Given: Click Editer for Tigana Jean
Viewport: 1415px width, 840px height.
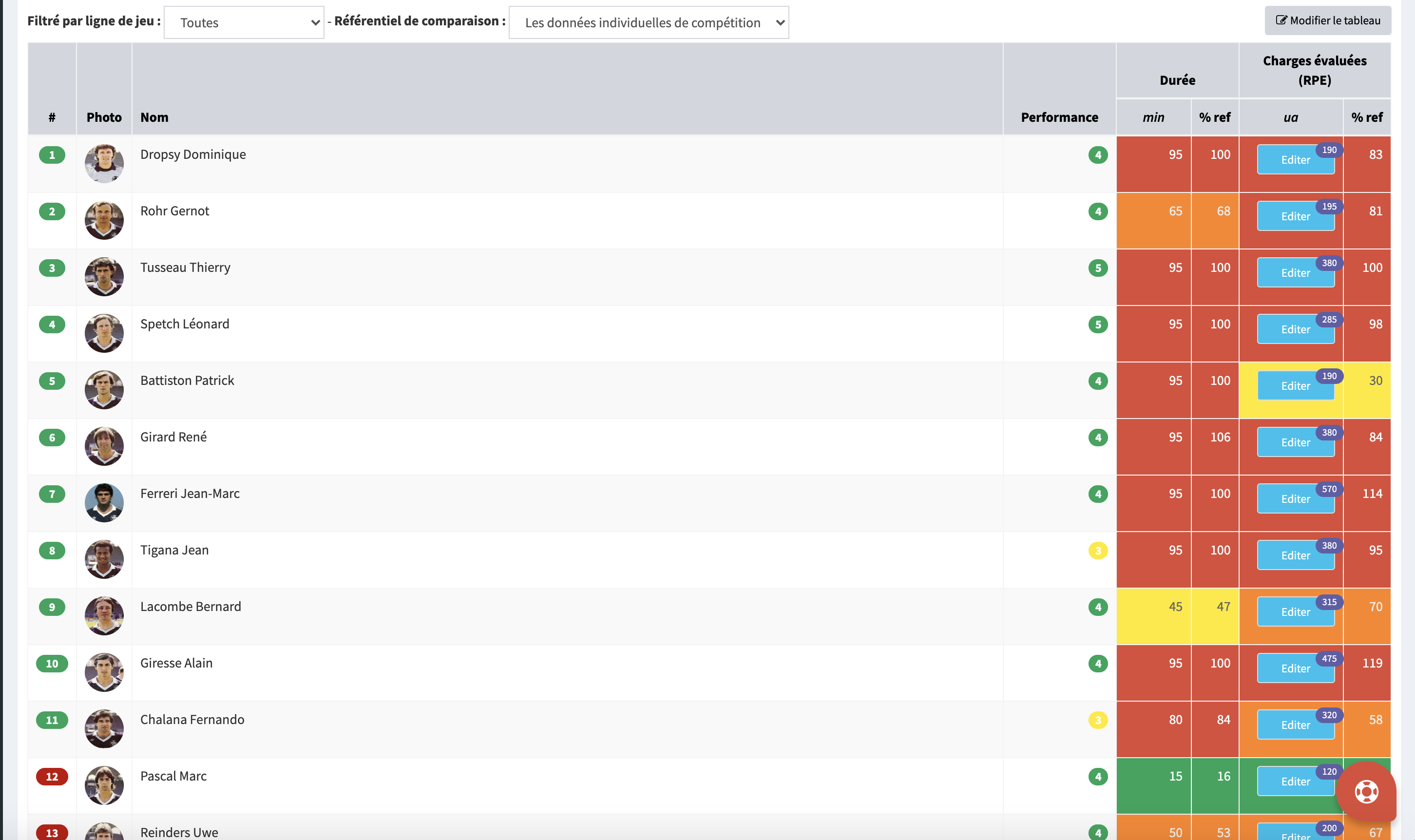Looking at the screenshot, I should click(1296, 556).
